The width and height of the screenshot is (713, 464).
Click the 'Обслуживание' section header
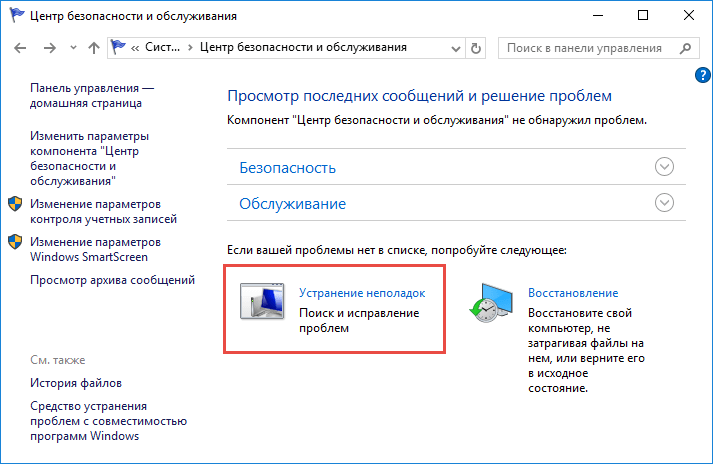point(292,204)
